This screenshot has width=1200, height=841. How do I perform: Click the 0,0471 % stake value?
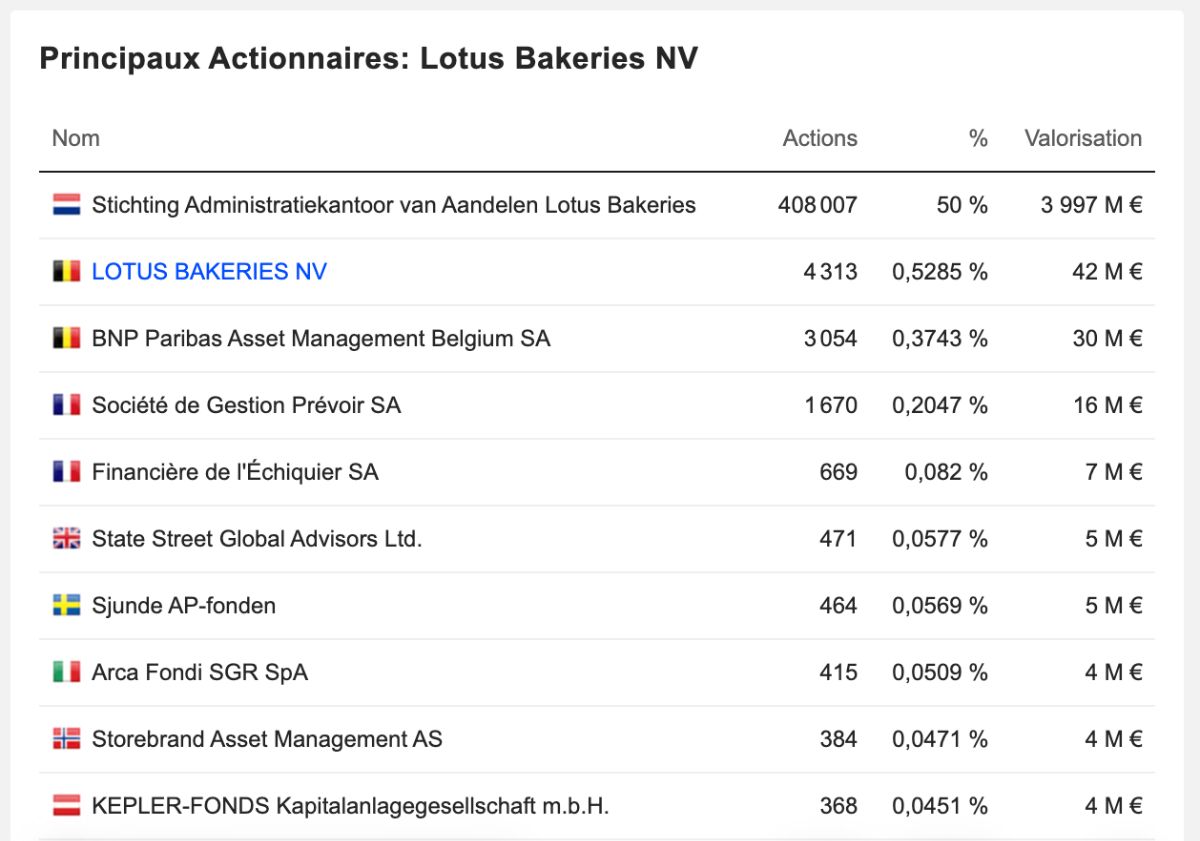(940, 739)
